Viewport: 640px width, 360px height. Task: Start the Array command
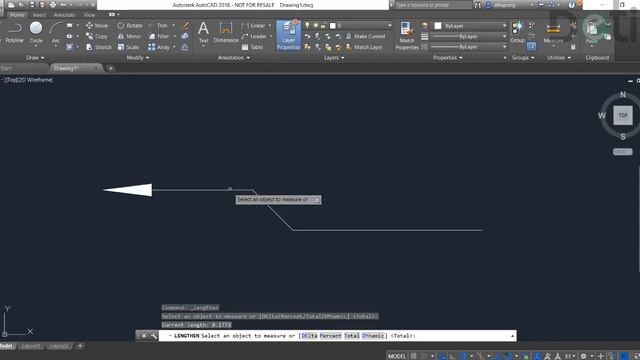[x=159, y=47]
